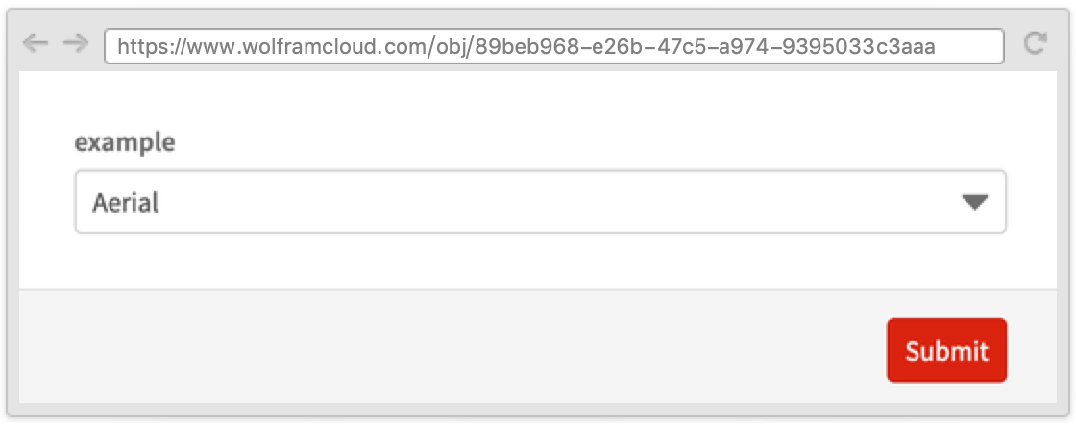Refresh the wolframcloud.com page
1076x426 pixels.
1036,44
